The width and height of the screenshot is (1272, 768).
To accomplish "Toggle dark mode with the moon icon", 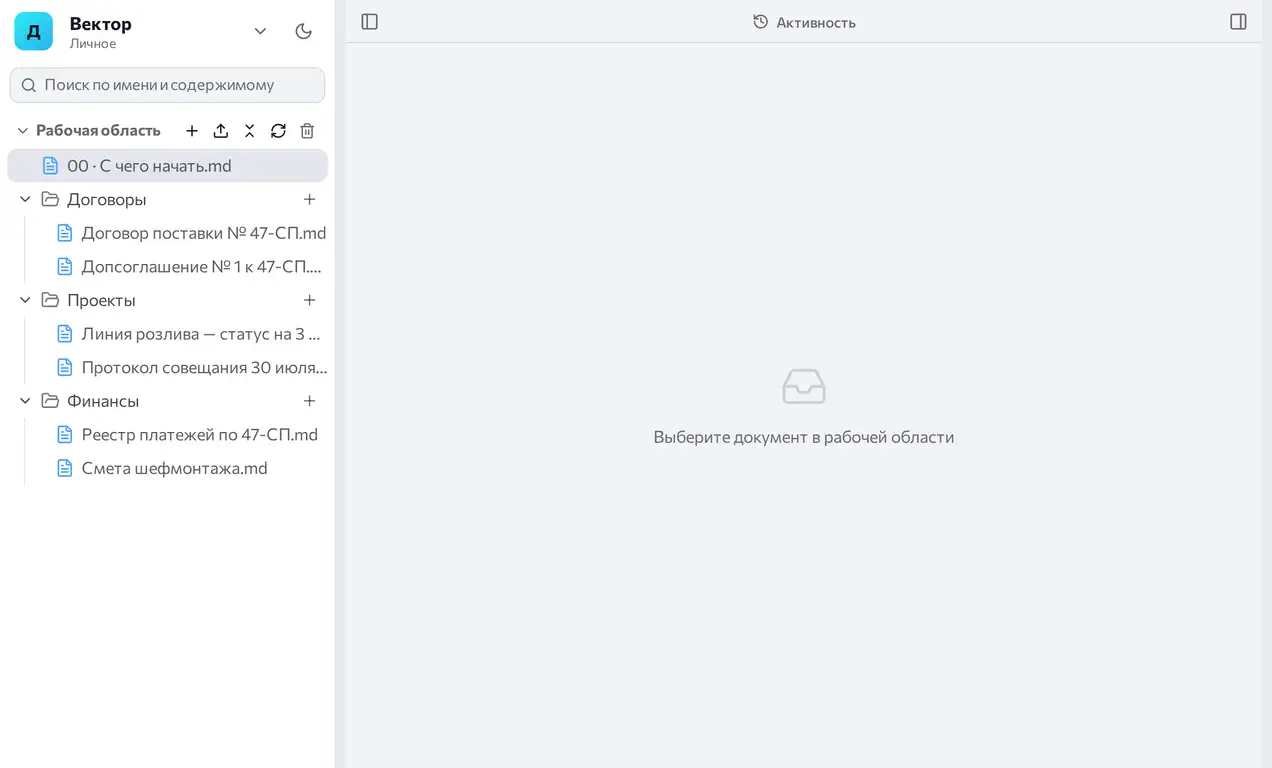I will point(304,31).
